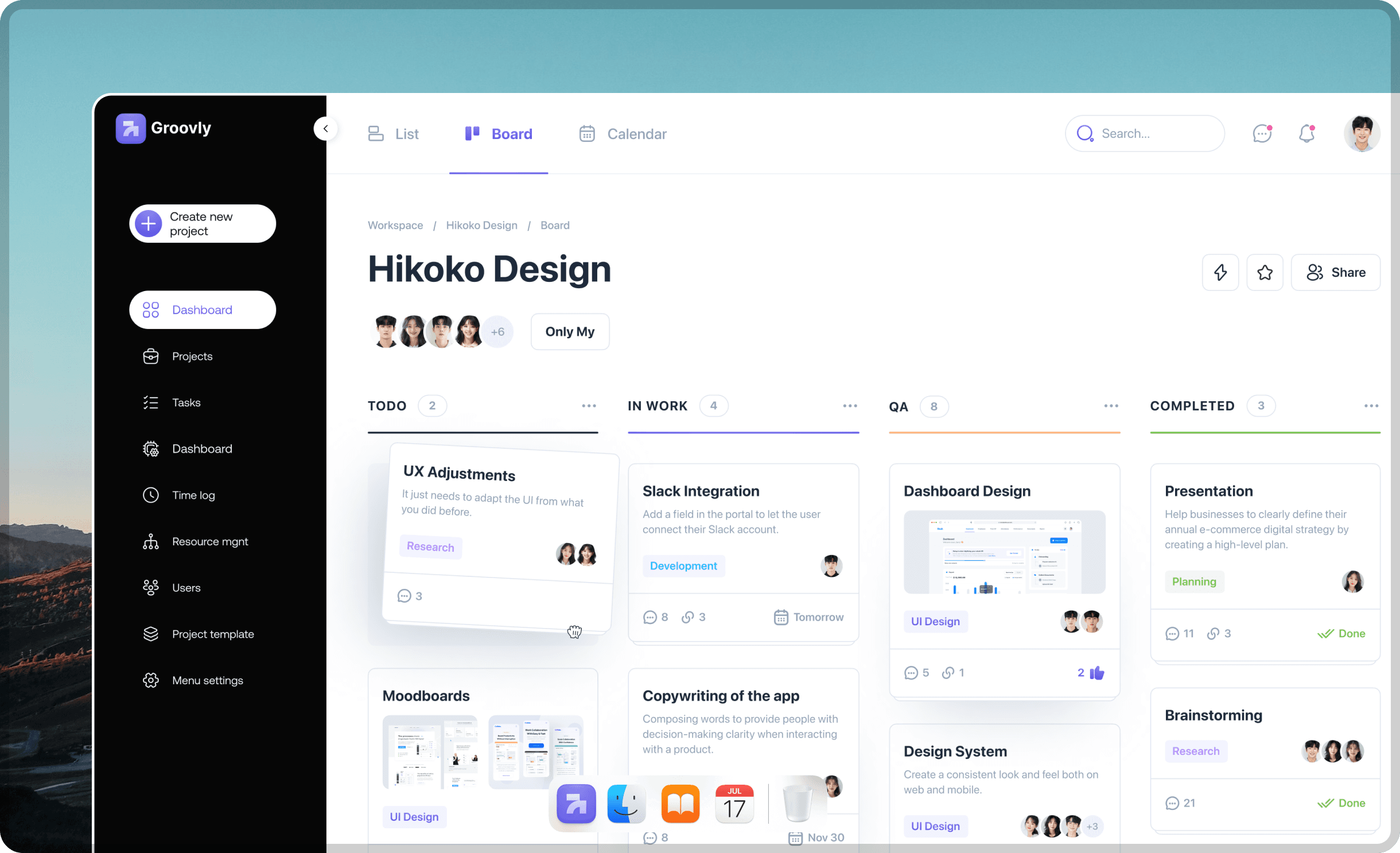This screenshot has width=1400, height=853.
Task: Open Books app in the dock
Action: (680, 804)
